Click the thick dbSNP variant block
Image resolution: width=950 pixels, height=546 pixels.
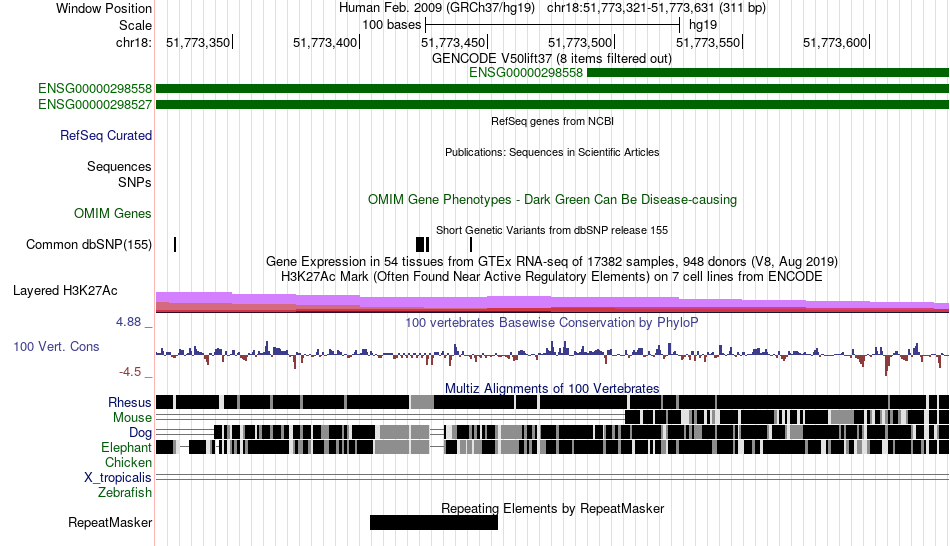point(422,244)
